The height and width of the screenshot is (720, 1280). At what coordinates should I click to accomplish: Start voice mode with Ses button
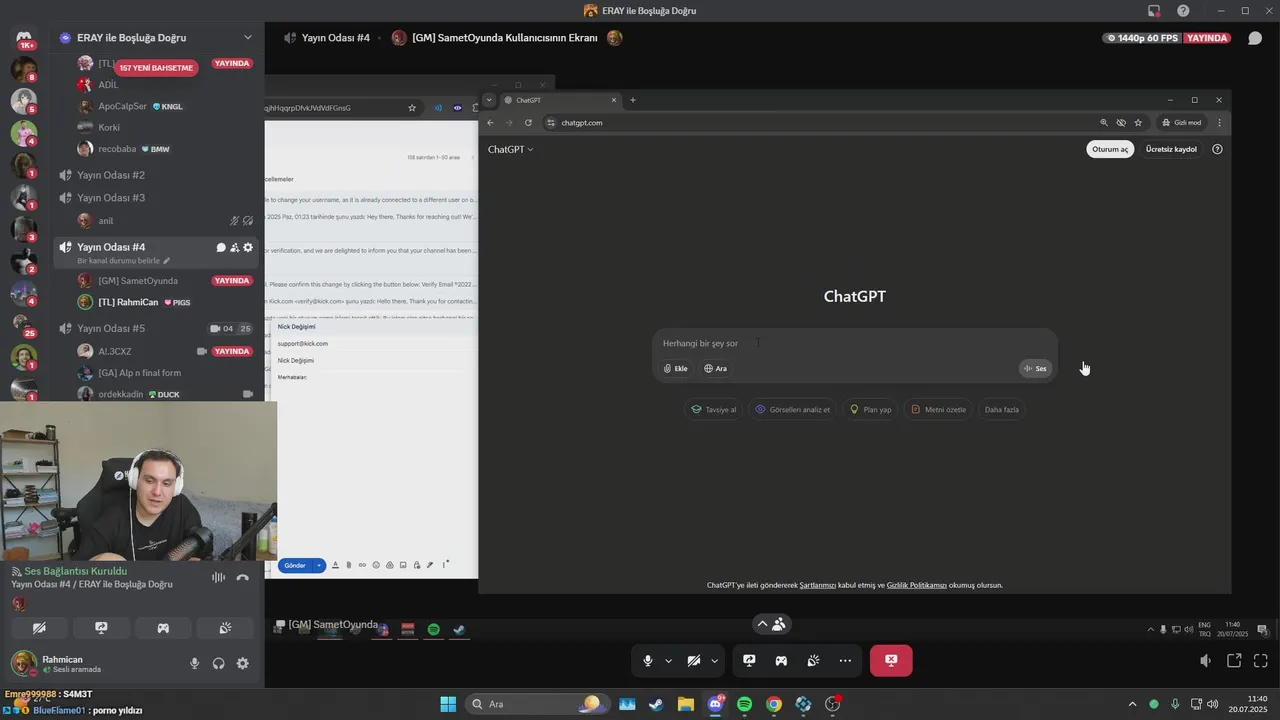tap(1035, 368)
